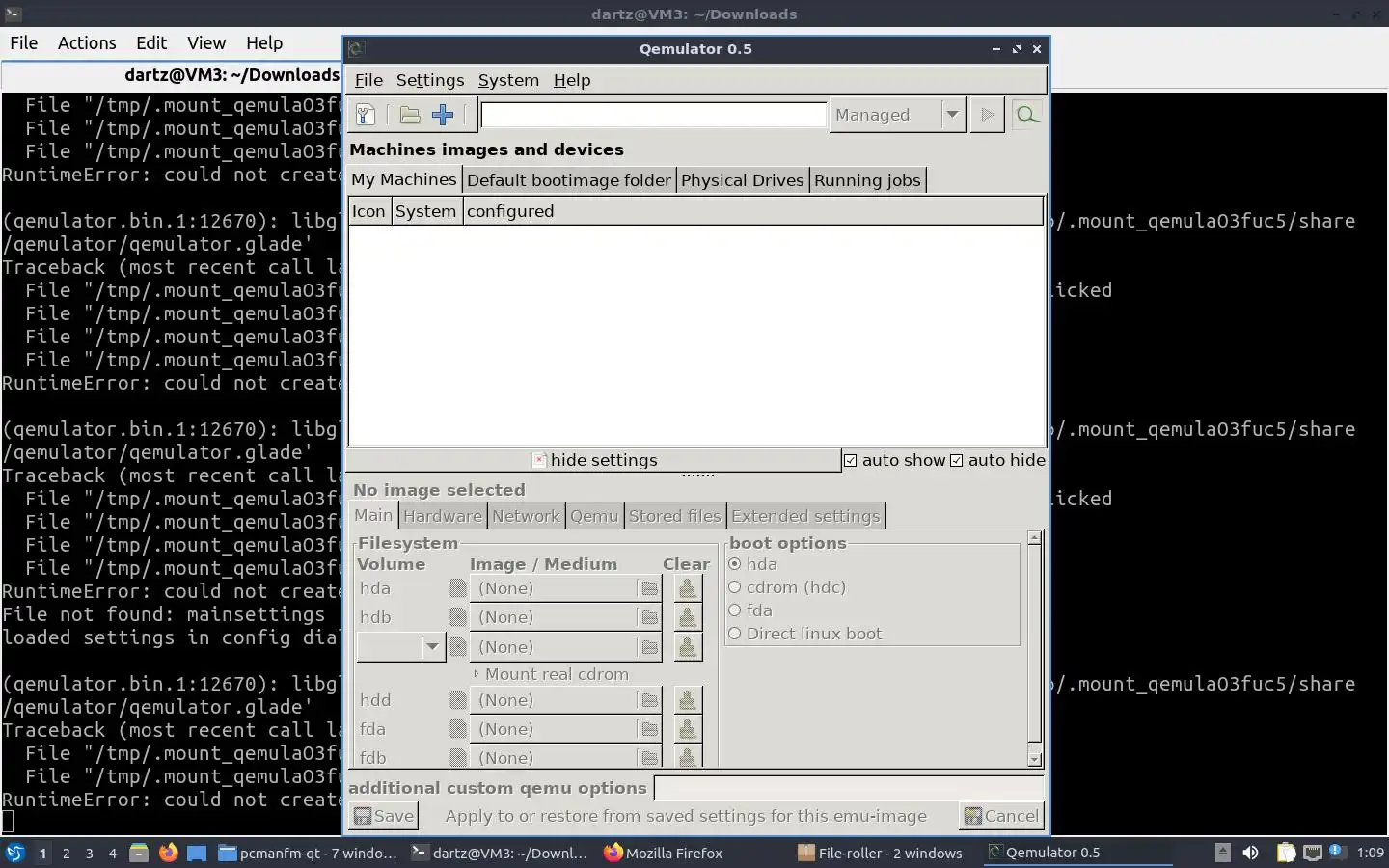Open the file manager quick-launch icon in taskbar
Screen dimensions: 1389x868
point(139,853)
